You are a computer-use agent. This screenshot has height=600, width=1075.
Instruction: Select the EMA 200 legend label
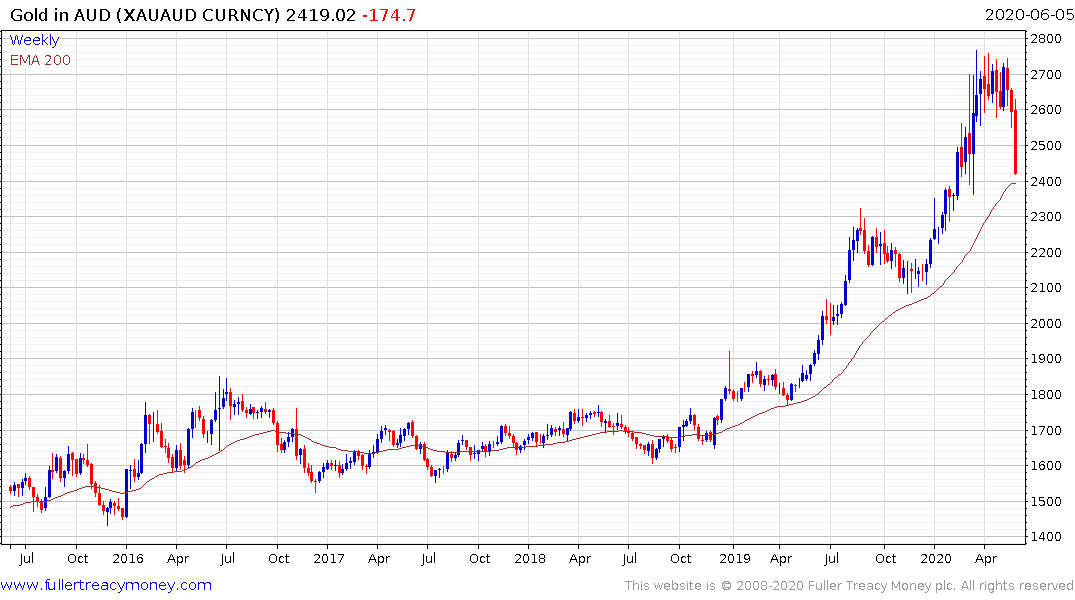(40, 60)
